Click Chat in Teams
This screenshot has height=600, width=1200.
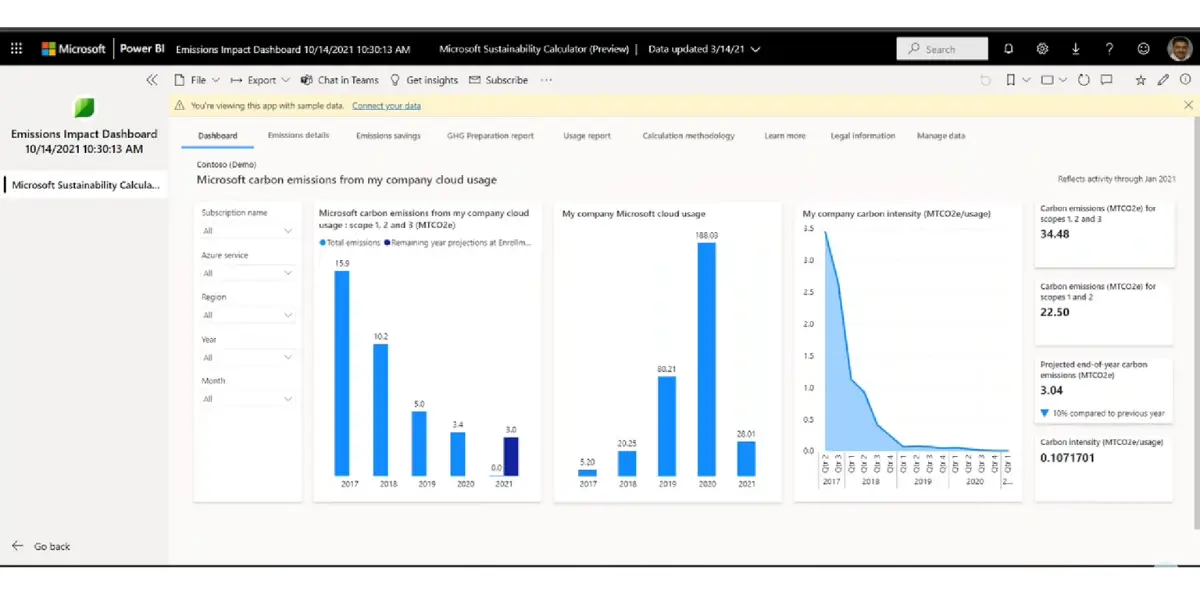(x=340, y=80)
